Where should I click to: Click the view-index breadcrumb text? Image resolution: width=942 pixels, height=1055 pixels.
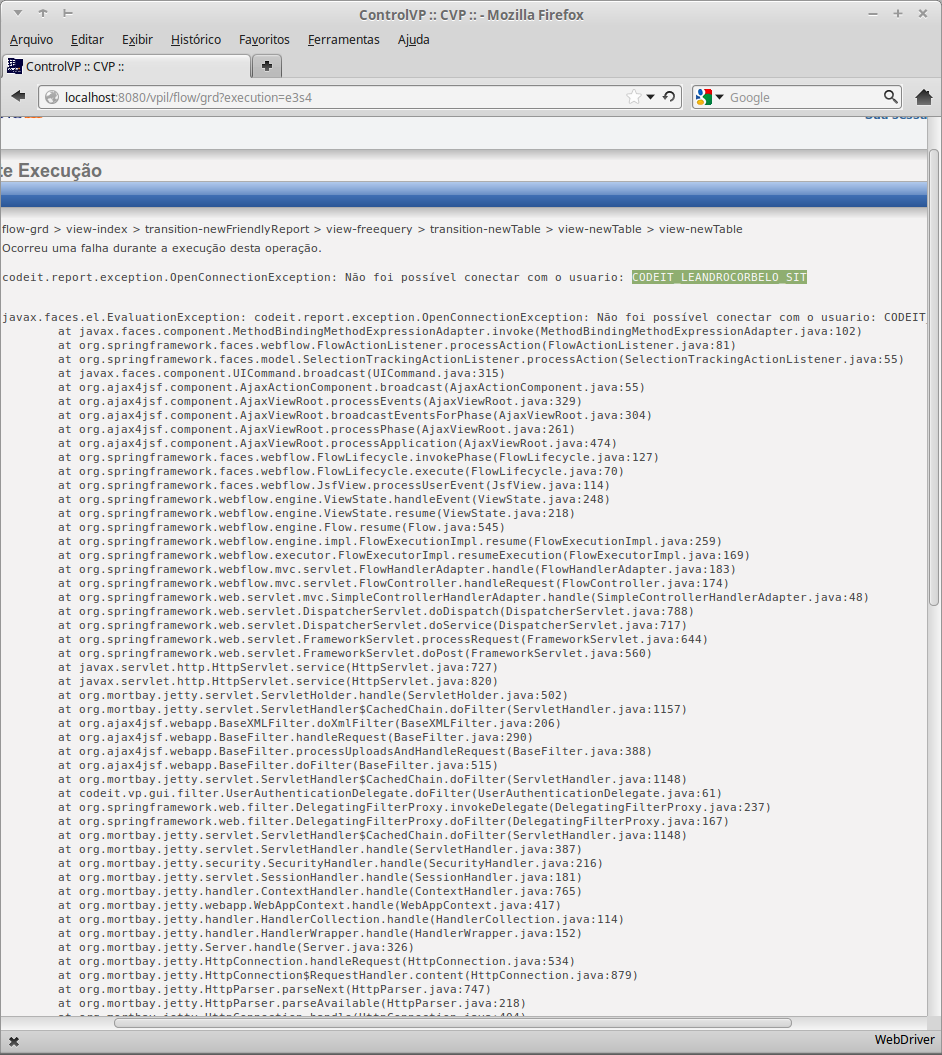(x=97, y=229)
